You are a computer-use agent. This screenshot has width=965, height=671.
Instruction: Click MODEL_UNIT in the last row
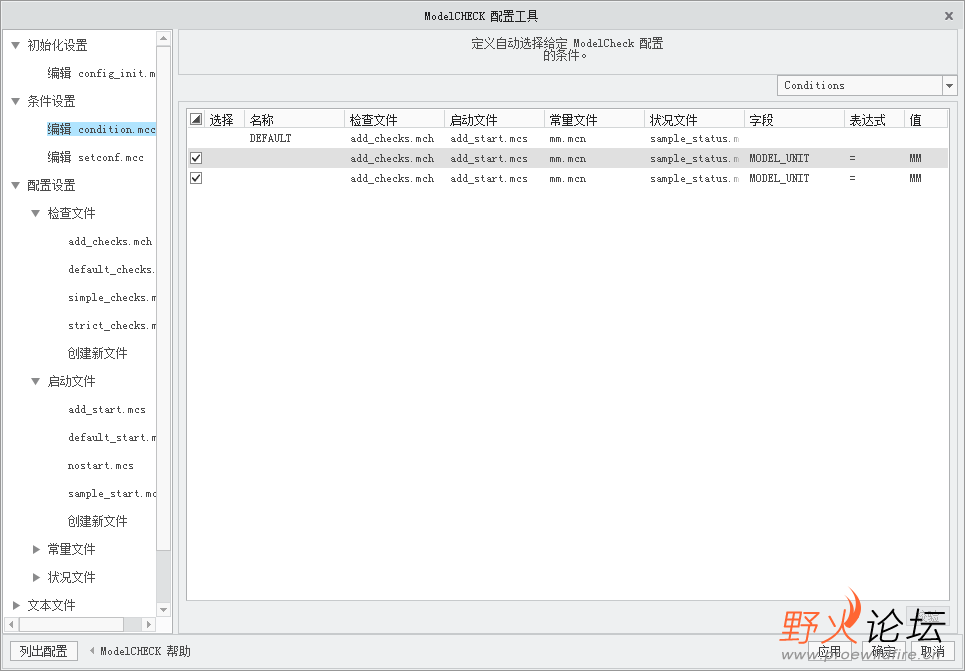click(x=779, y=178)
